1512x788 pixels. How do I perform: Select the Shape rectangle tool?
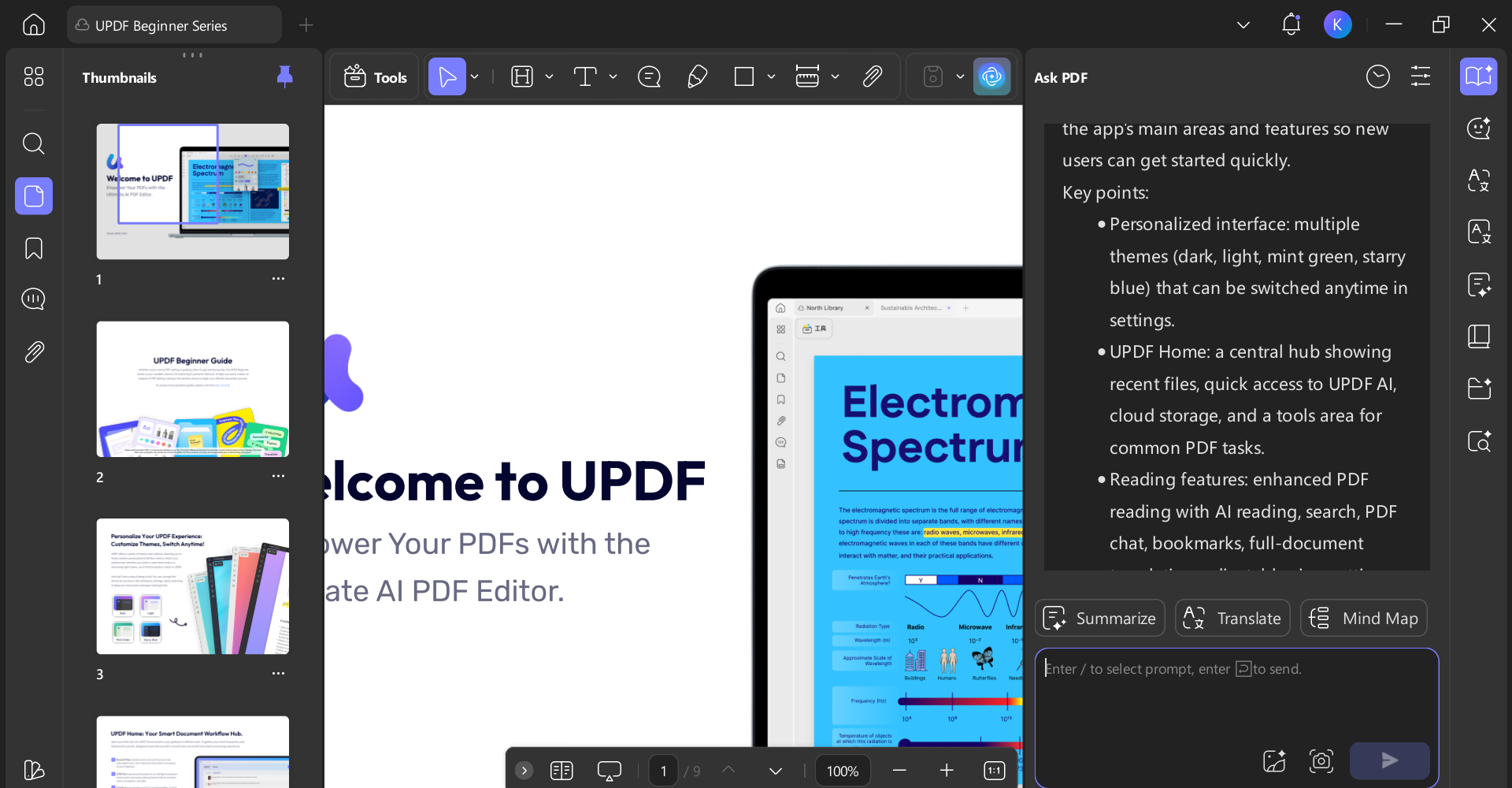pyautogui.click(x=745, y=76)
